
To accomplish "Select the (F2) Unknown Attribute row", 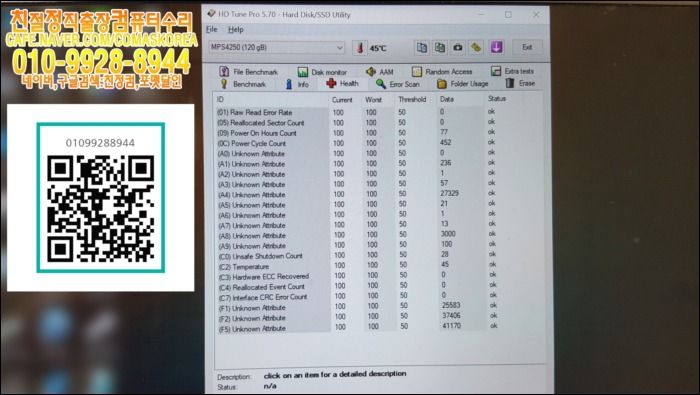I will tap(357, 317).
